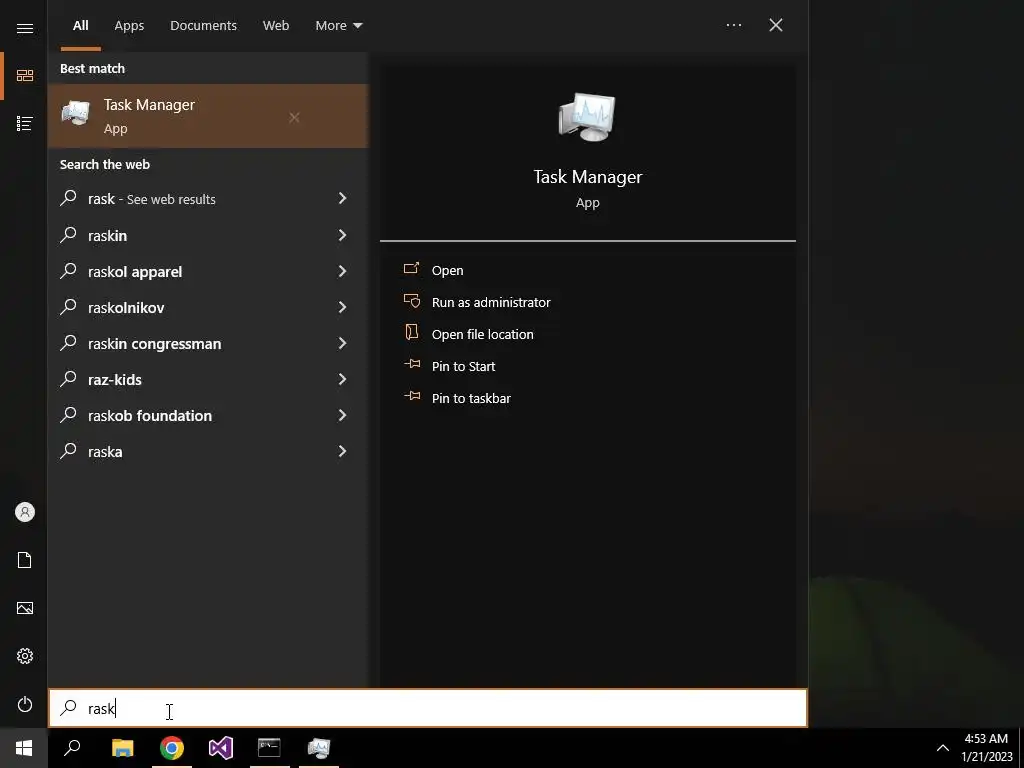This screenshot has width=1024, height=768.
Task: Open Command Prompt from the taskbar
Action: pos(269,748)
